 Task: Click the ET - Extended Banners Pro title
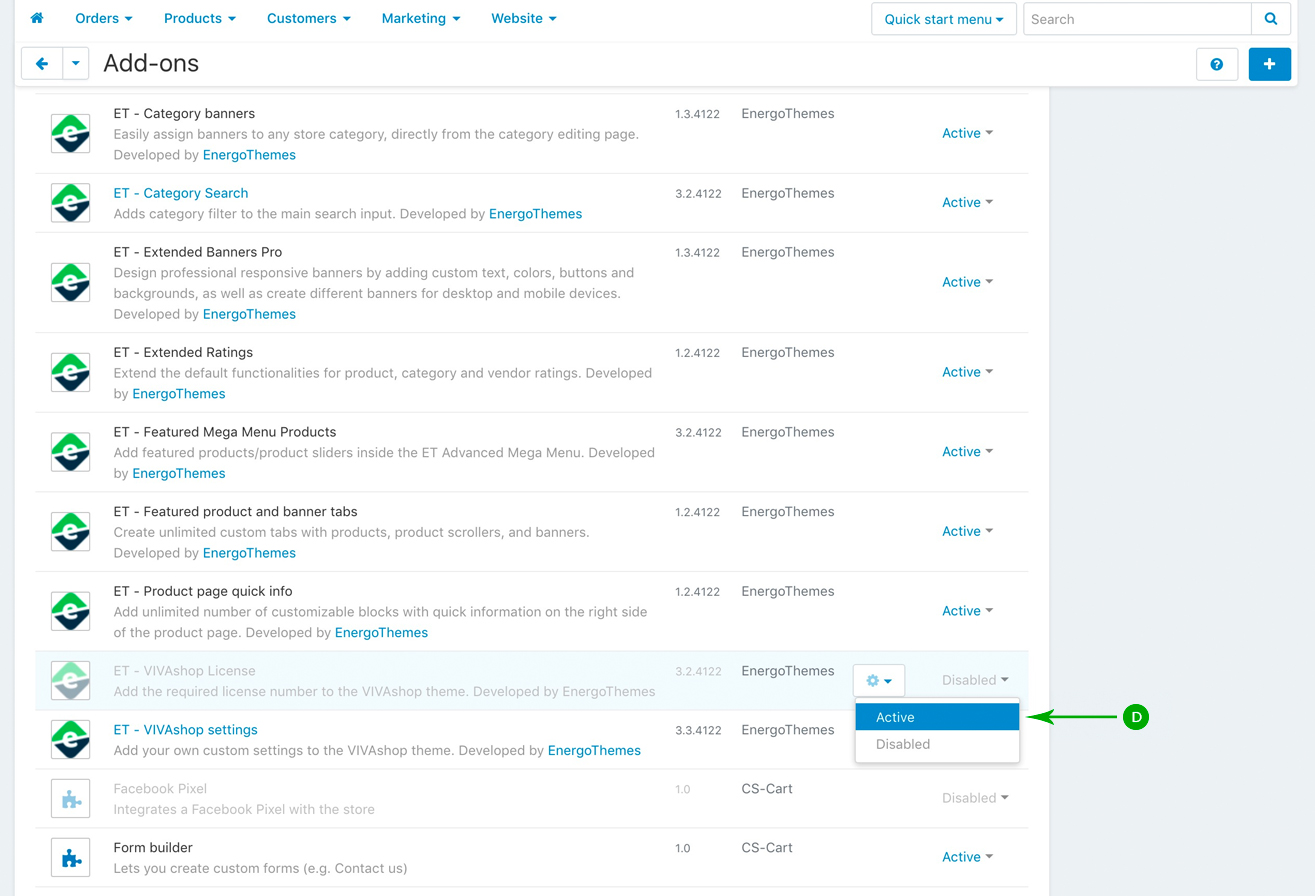[x=198, y=252]
